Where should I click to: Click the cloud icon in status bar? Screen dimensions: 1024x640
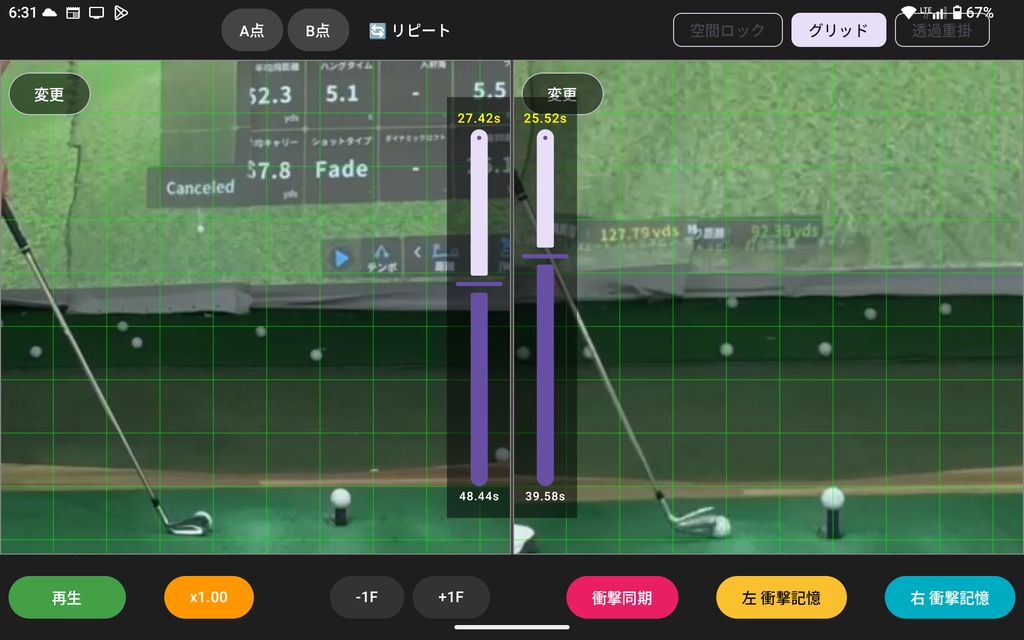(50, 12)
